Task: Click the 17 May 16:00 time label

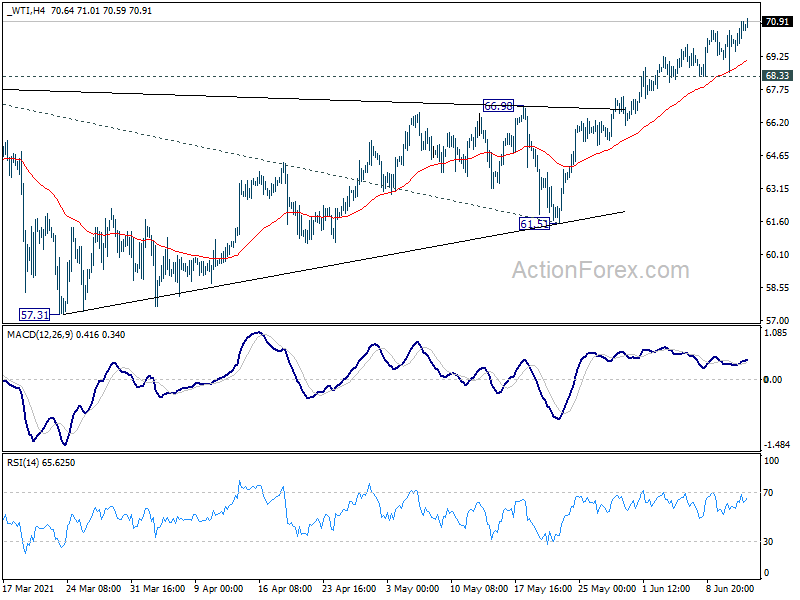Action: click(542, 588)
